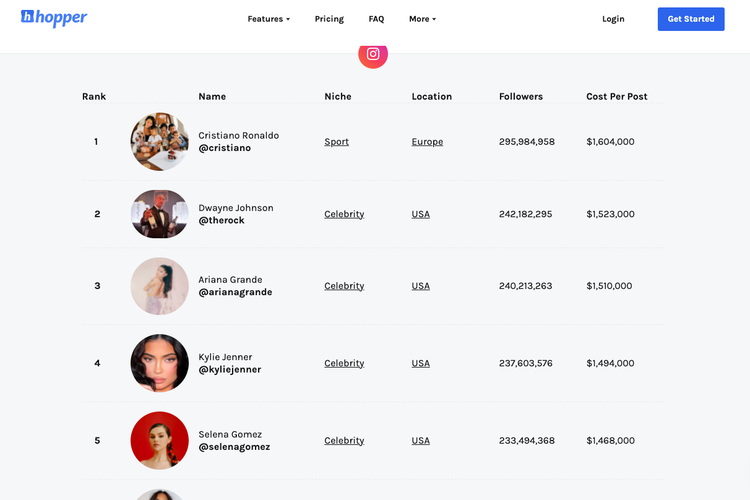The height and width of the screenshot is (500, 750).
Task: Click Dwayne Johnson's Celebrity niche link
Action: [x=344, y=214]
